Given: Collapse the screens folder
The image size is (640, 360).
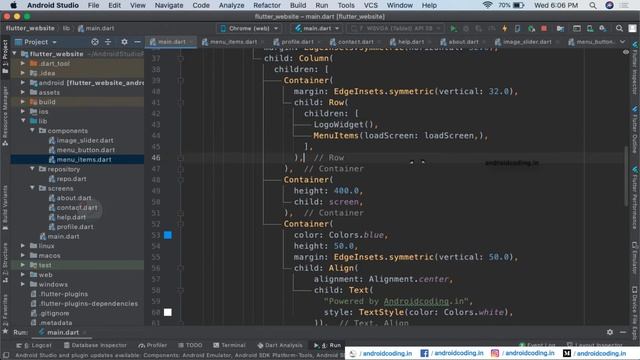Looking at the screenshot, I should pyautogui.click(x=32, y=188).
